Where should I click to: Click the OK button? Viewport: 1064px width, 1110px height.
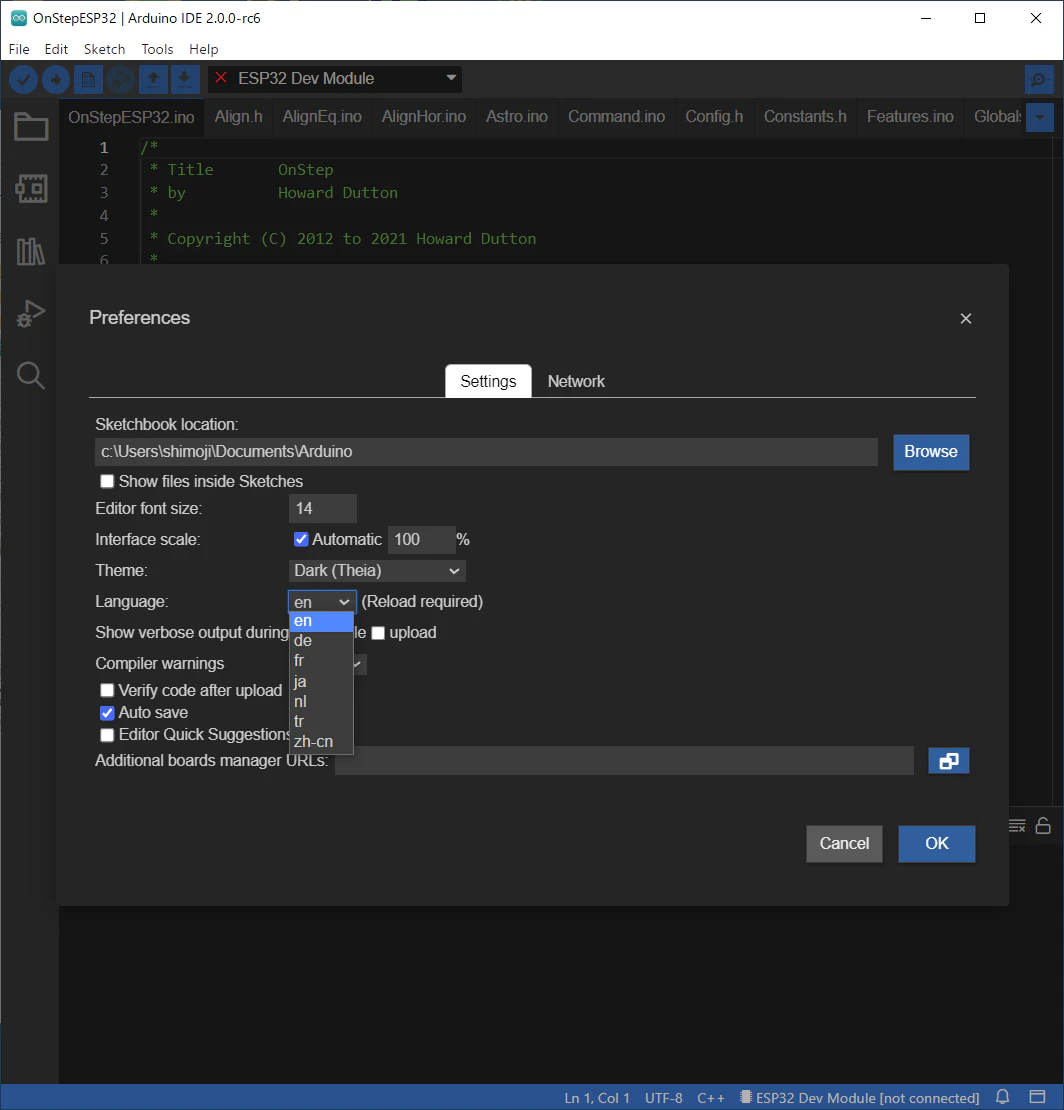click(937, 843)
